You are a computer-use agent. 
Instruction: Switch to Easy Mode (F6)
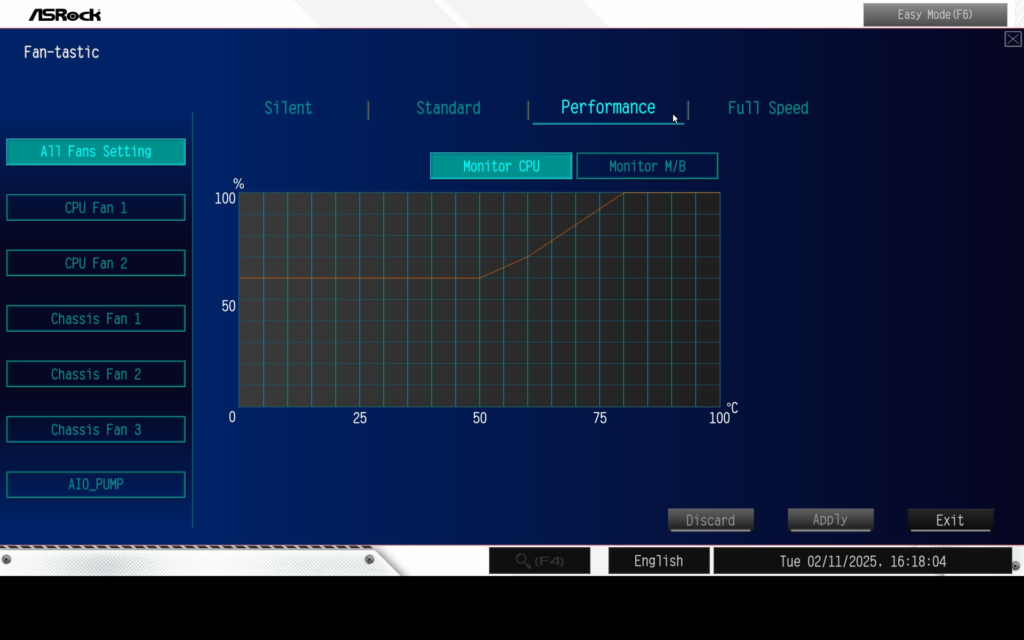[x=935, y=14]
